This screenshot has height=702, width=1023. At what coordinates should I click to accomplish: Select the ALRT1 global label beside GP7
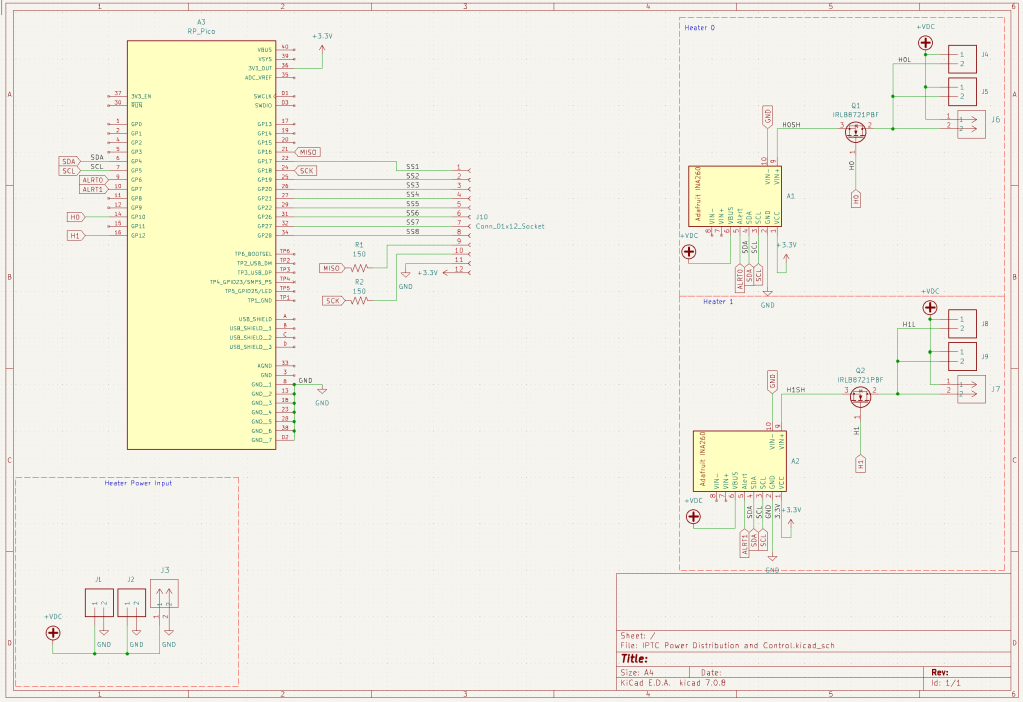coord(93,189)
